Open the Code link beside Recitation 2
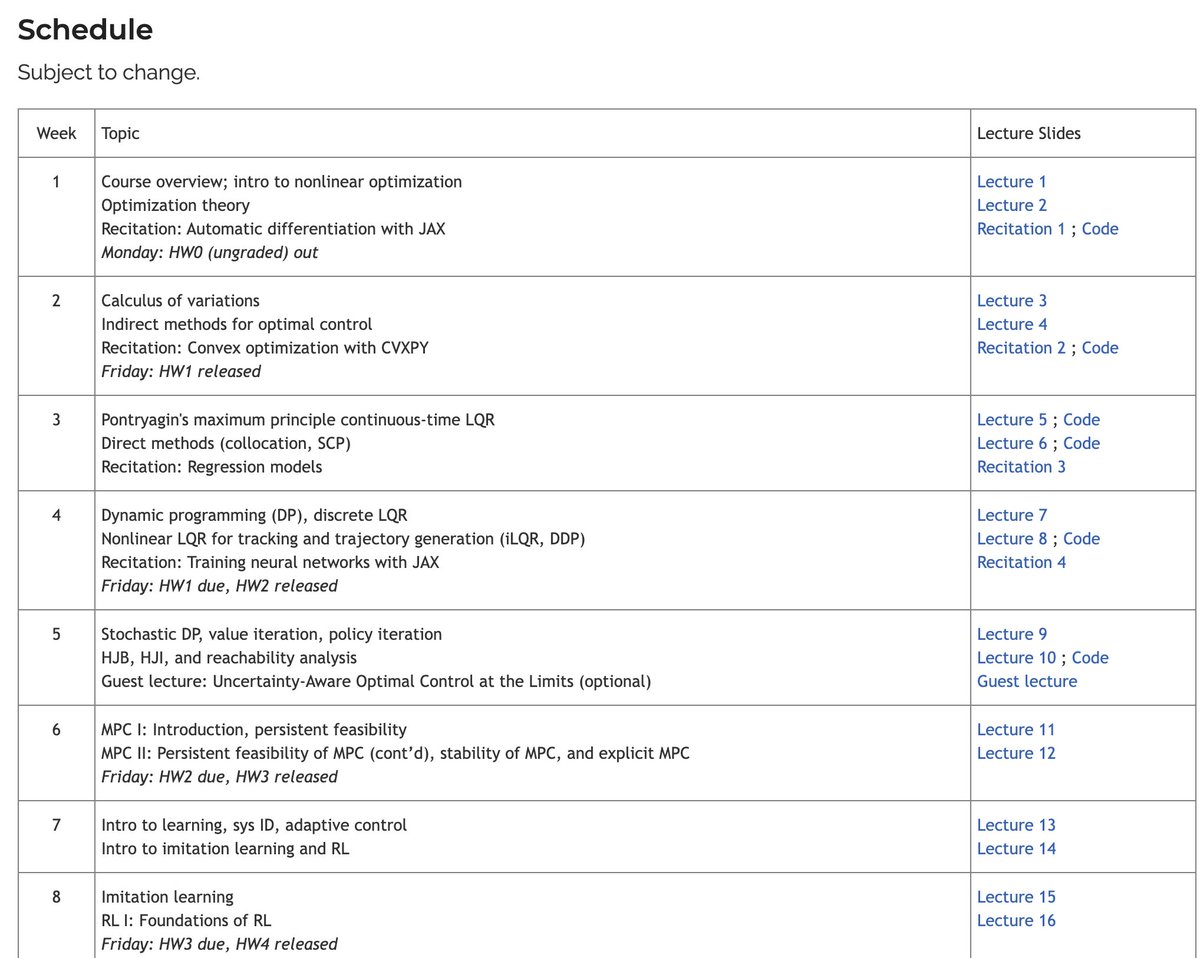 click(1100, 348)
